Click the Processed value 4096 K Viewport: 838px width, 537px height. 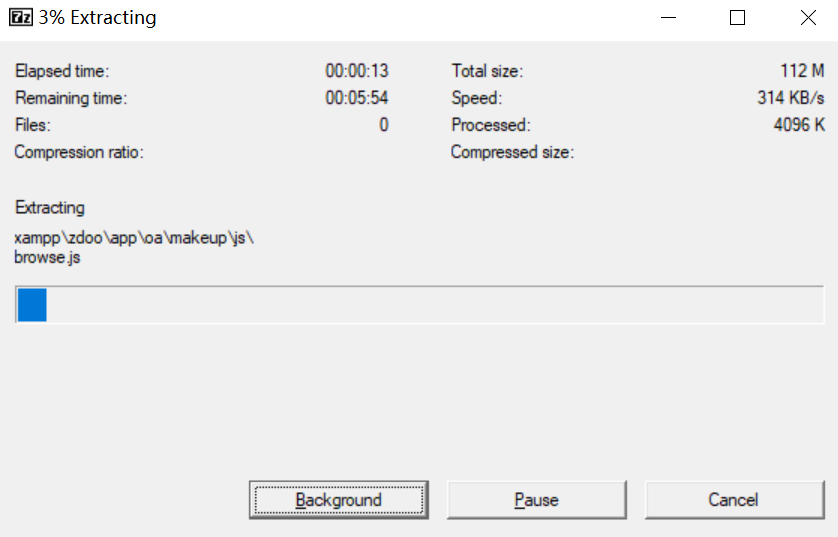pos(799,124)
